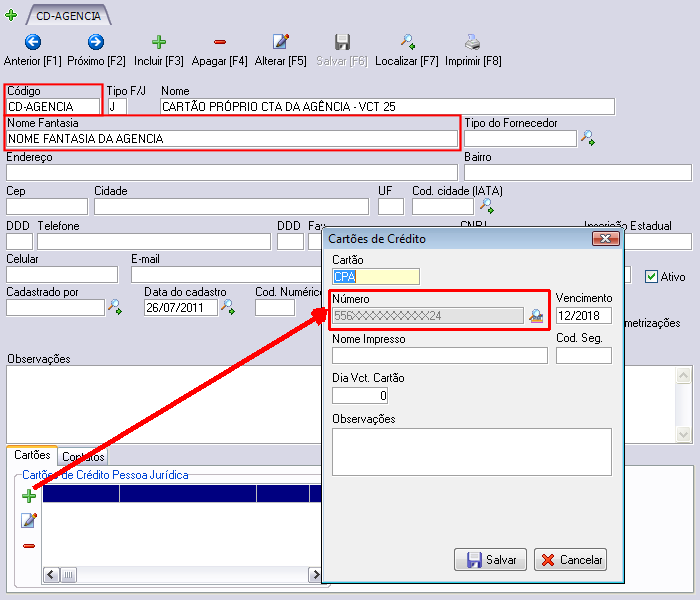
Task: Click scroll up arrow in Observações area
Action: 683,375
